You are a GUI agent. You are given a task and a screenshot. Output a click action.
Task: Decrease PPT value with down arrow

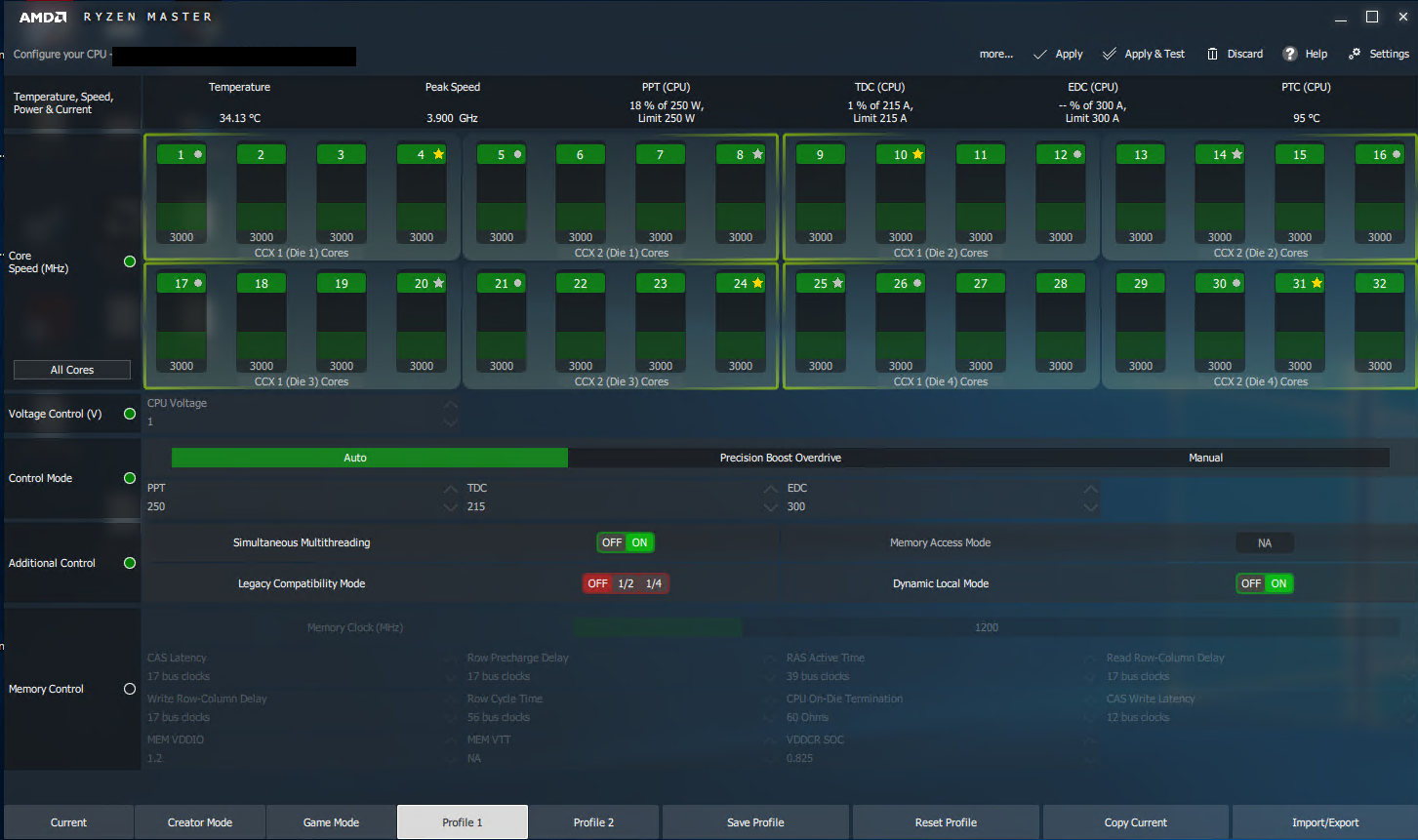click(x=450, y=506)
